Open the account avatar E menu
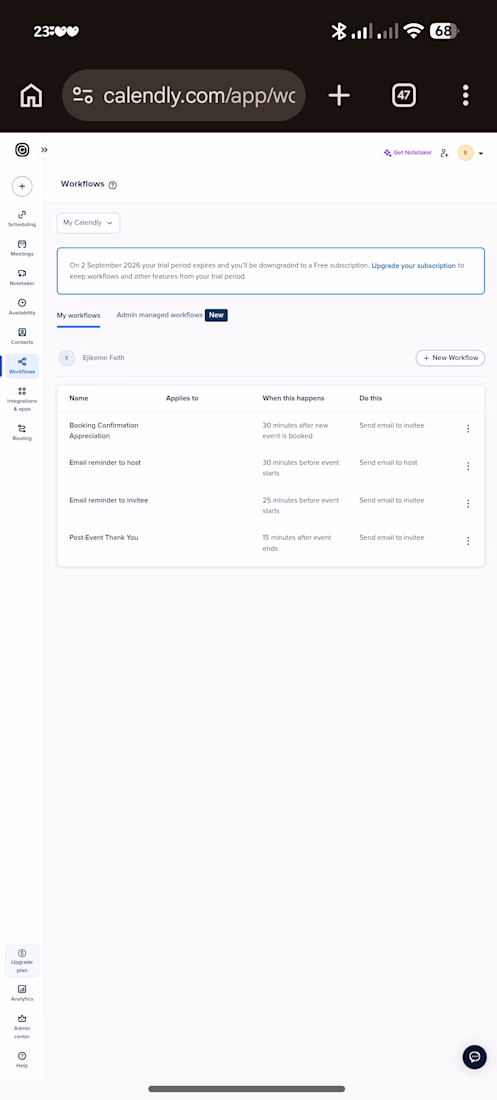The image size is (497, 1100). click(x=470, y=153)
